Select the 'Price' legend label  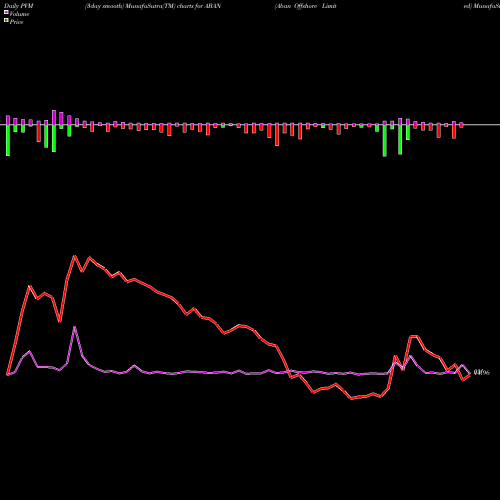point(16,22)
